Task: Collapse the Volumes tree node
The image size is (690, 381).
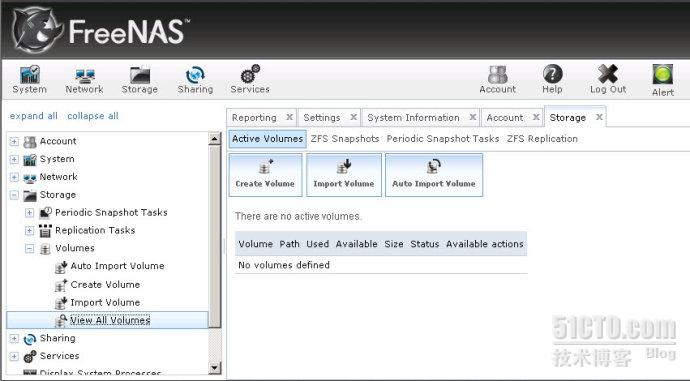Action: tap(29, 249)
